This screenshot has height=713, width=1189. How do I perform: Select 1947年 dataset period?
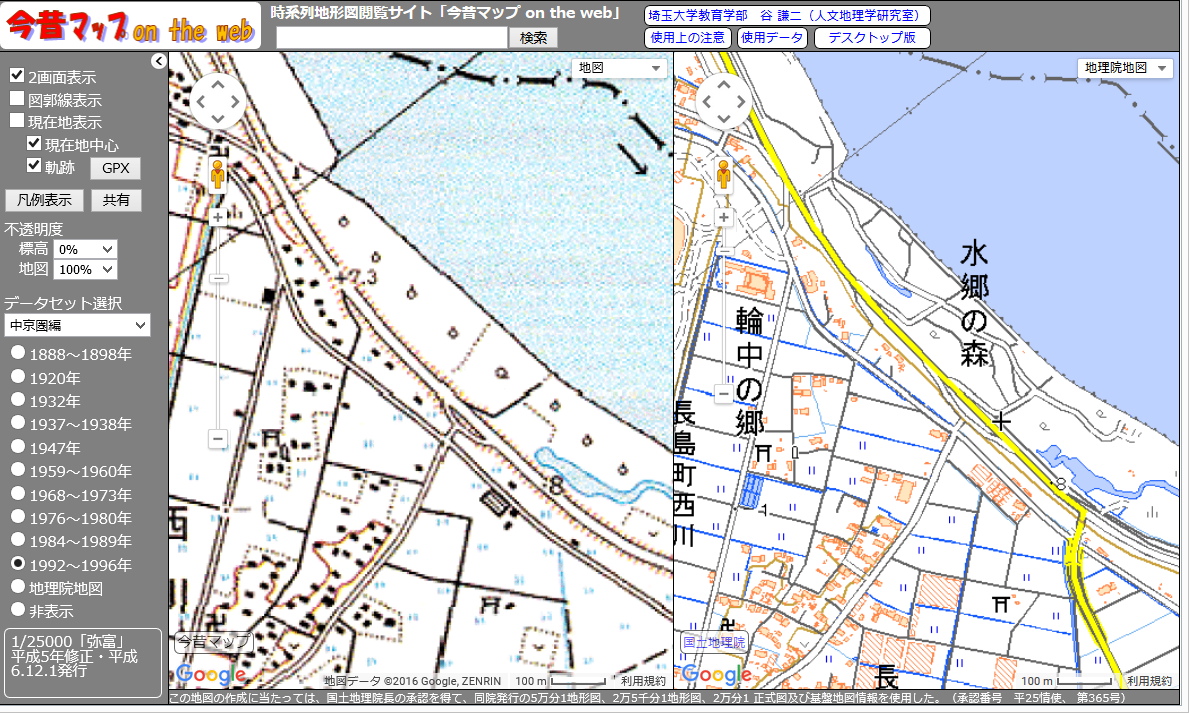[17, 447]
